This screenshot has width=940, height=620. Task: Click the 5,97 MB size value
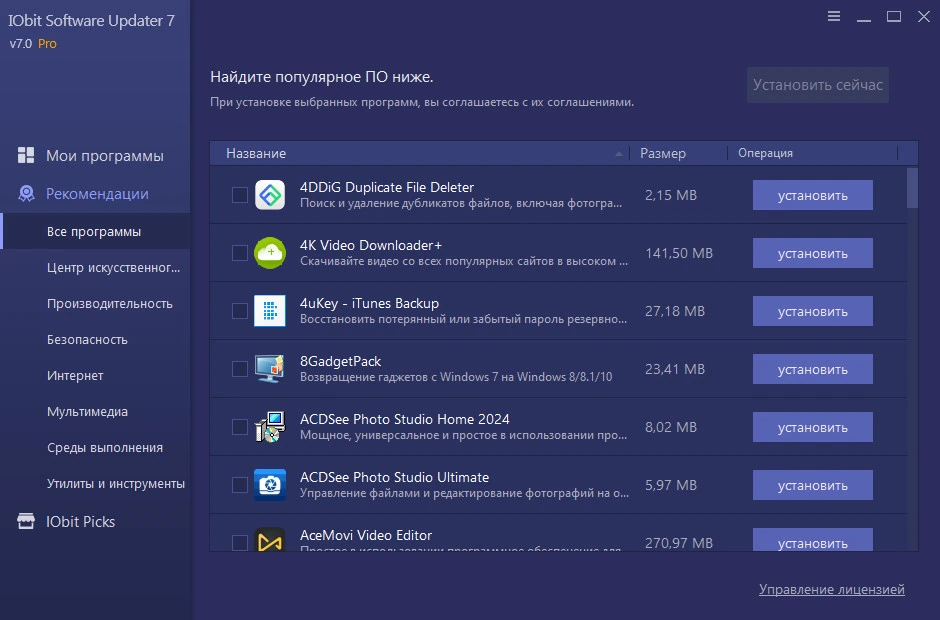[x=671, y=484]
